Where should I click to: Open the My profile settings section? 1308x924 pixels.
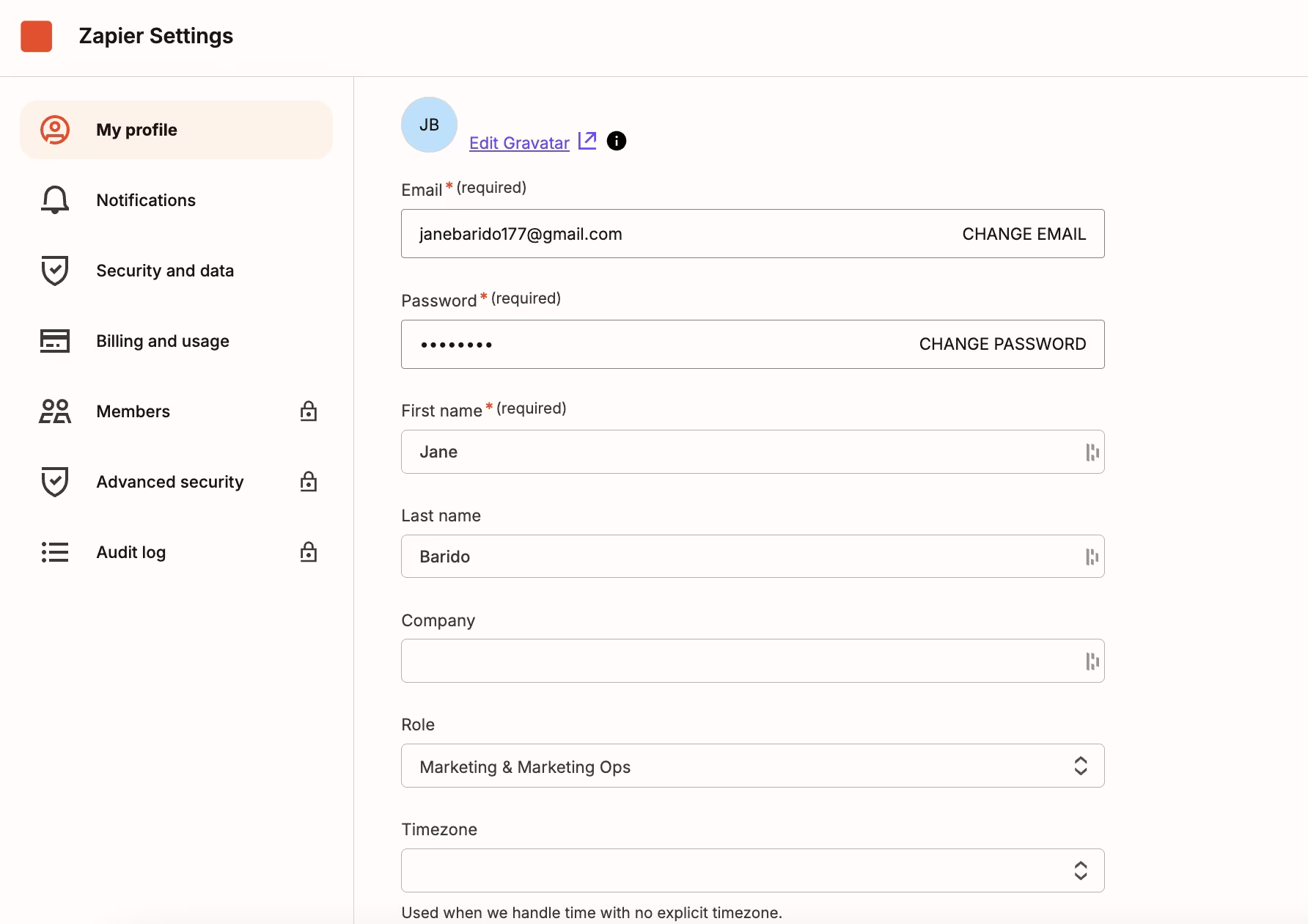177,130
